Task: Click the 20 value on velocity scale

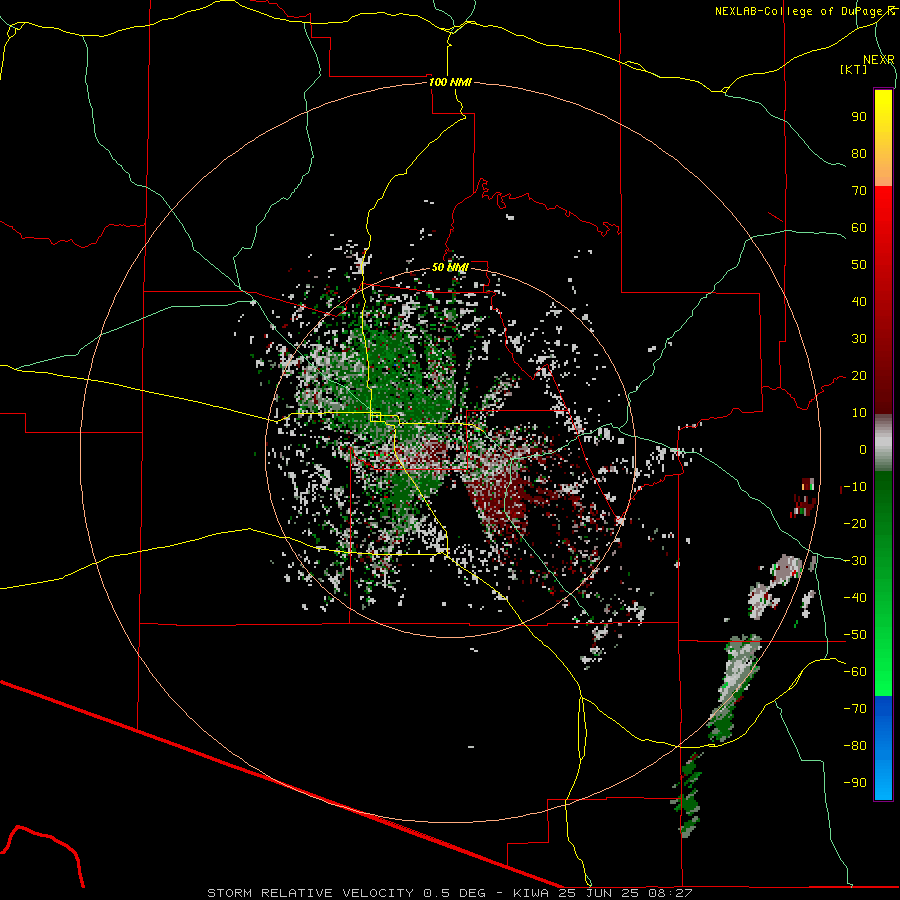Action: 859,376
